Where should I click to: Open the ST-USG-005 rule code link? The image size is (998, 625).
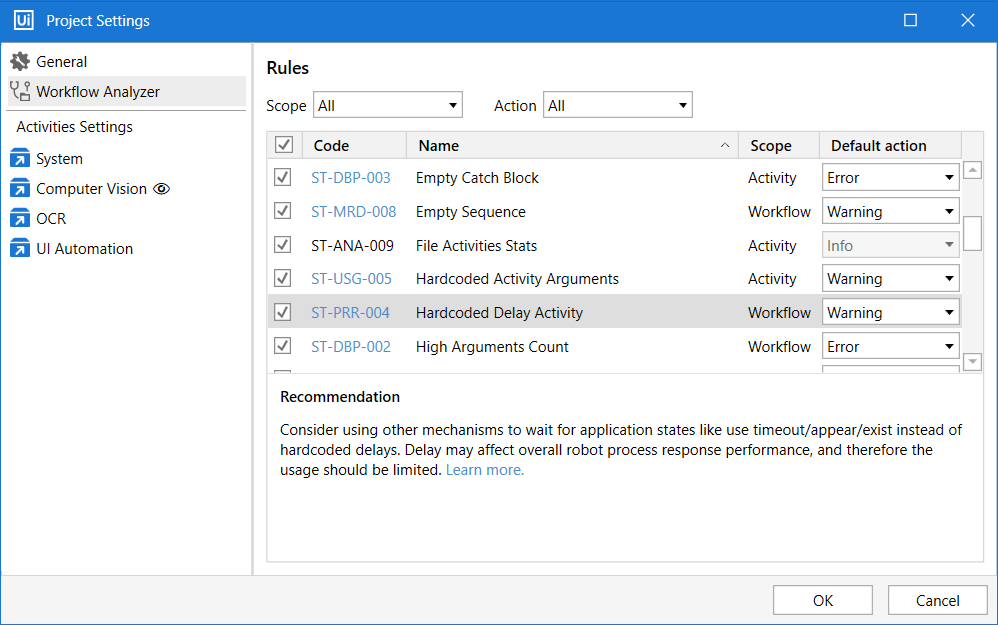(x=351, y=279)
